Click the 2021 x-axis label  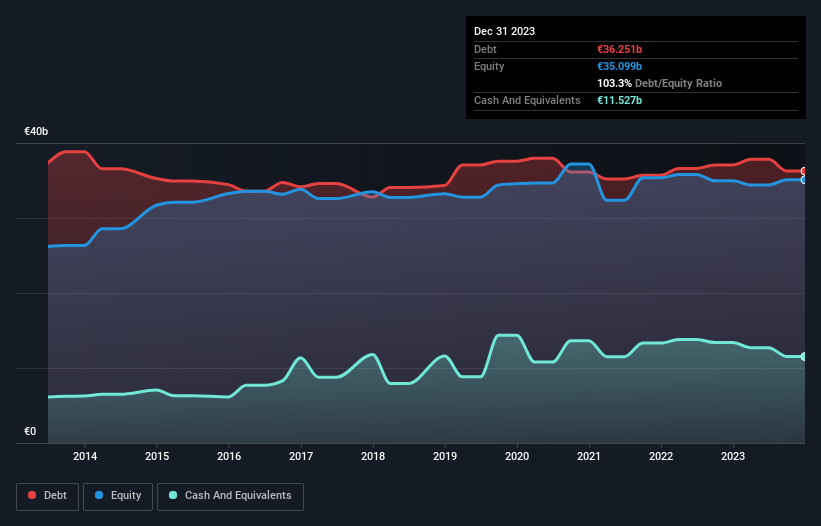click(589, 456)
